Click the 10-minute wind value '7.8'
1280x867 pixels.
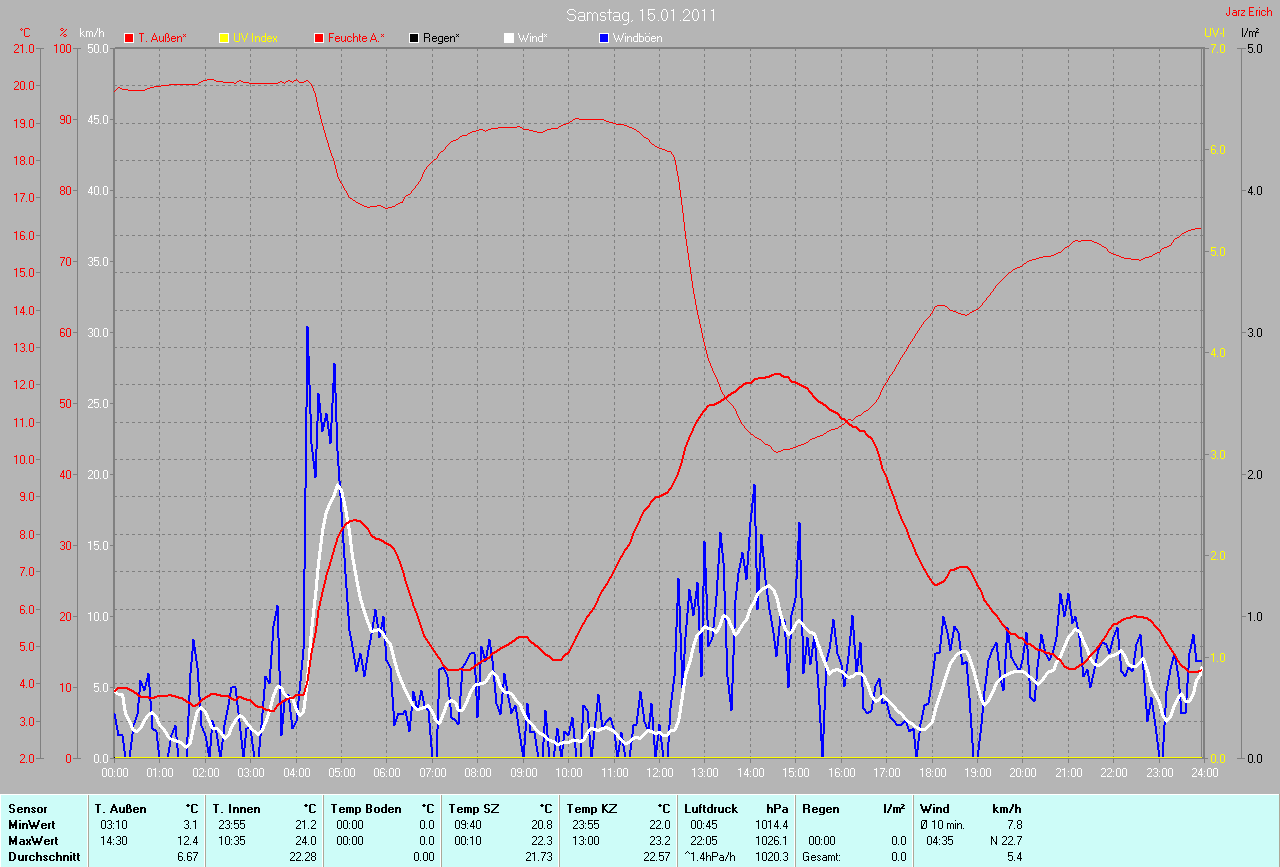pos(1013,824)
